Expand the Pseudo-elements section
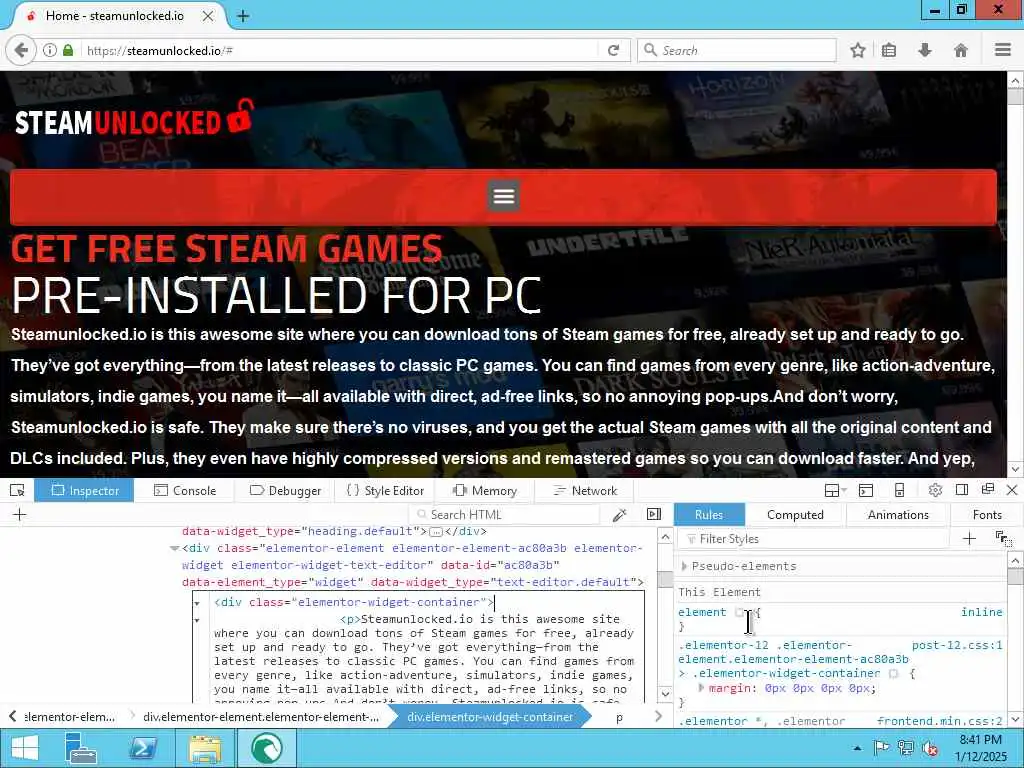 (684, 566)
